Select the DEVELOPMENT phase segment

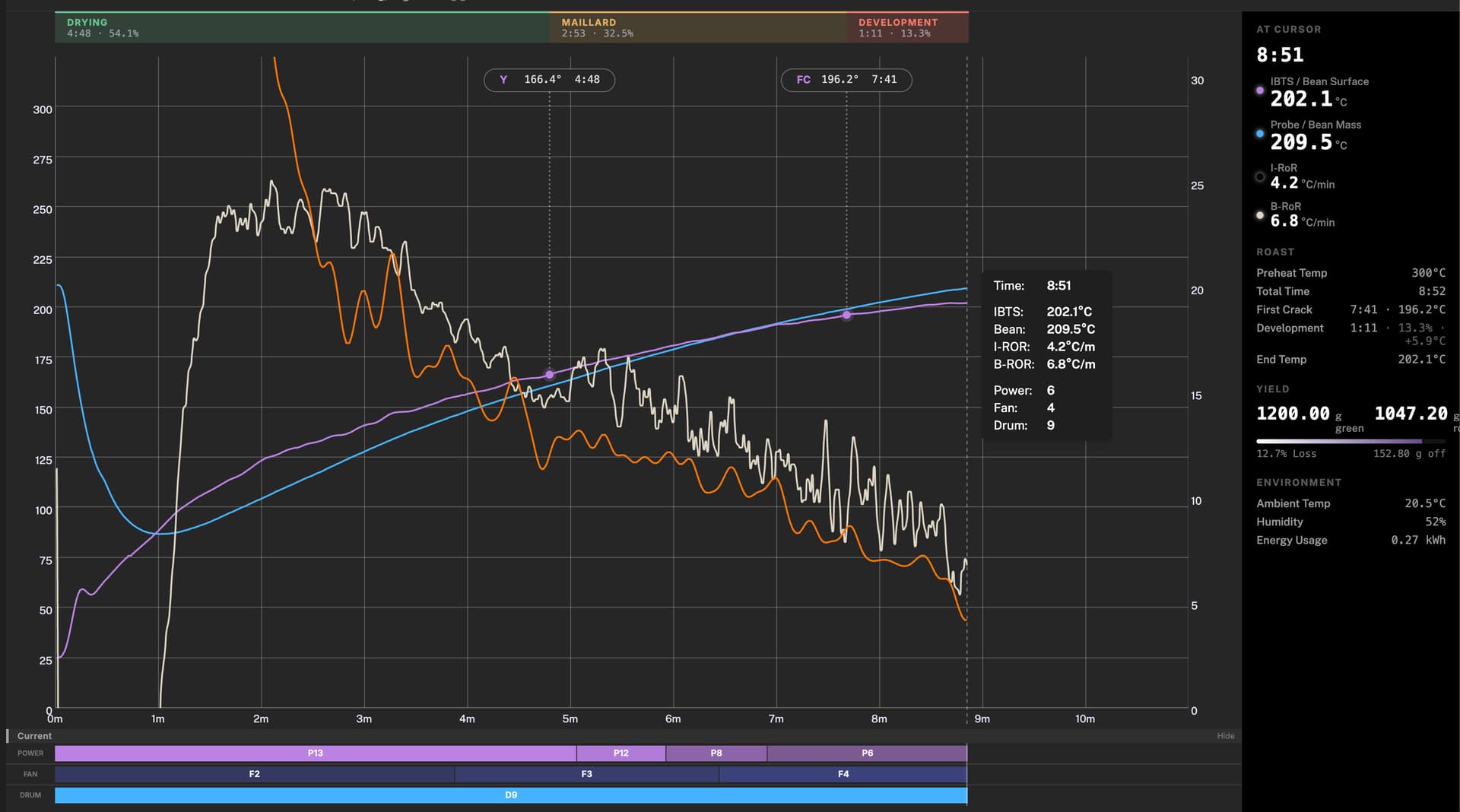[908, 27]
